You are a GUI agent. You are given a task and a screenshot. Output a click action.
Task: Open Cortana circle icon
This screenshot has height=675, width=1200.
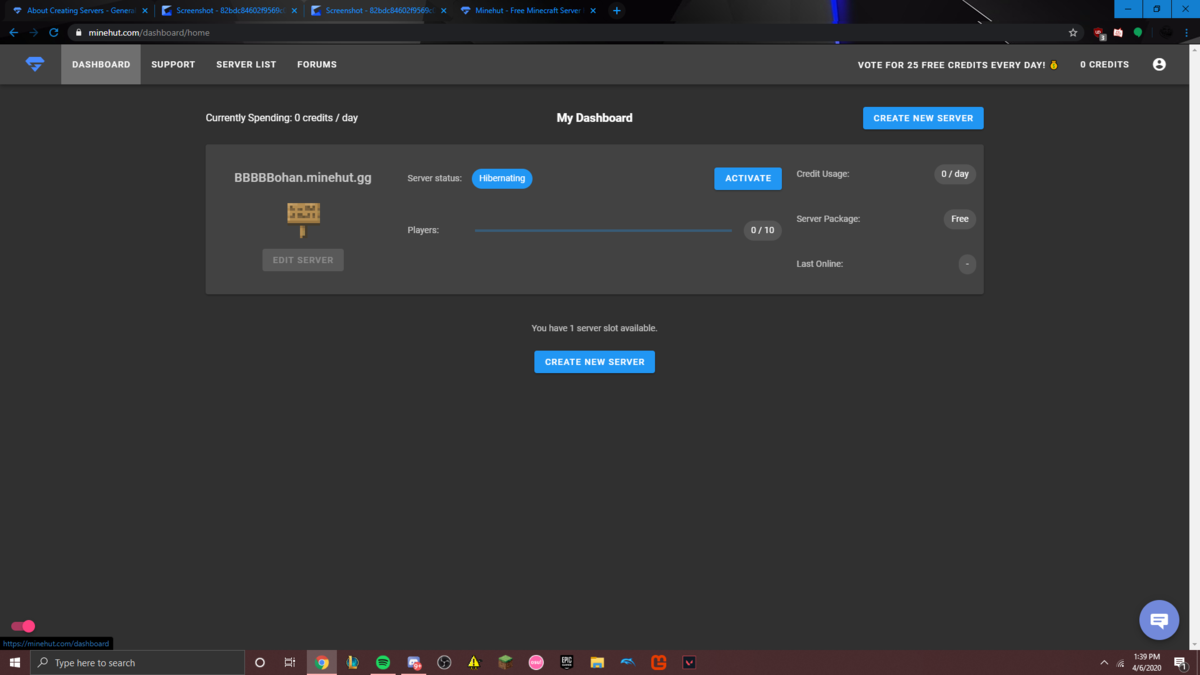[260, 662]
